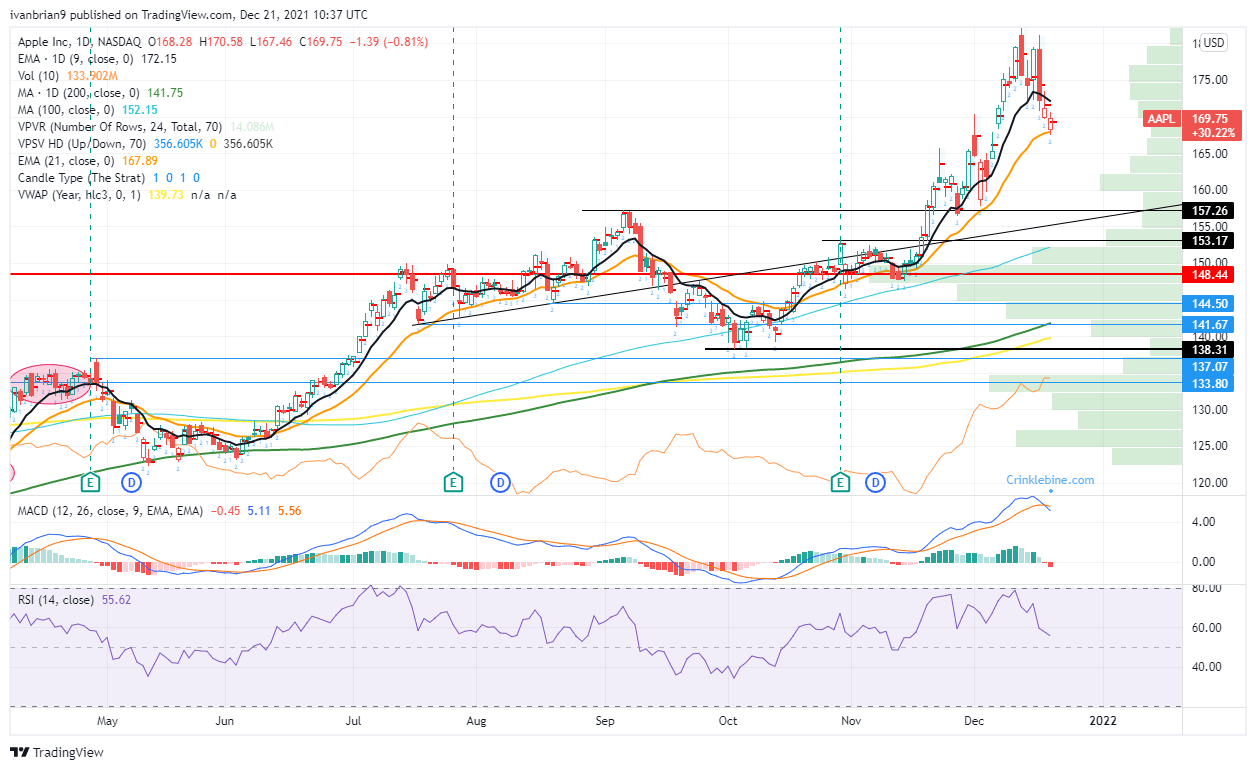The height and width of the screenshot is (770, 1256).
Task: Click the 2022 label on the time axis
Action: click(1103, 720)
